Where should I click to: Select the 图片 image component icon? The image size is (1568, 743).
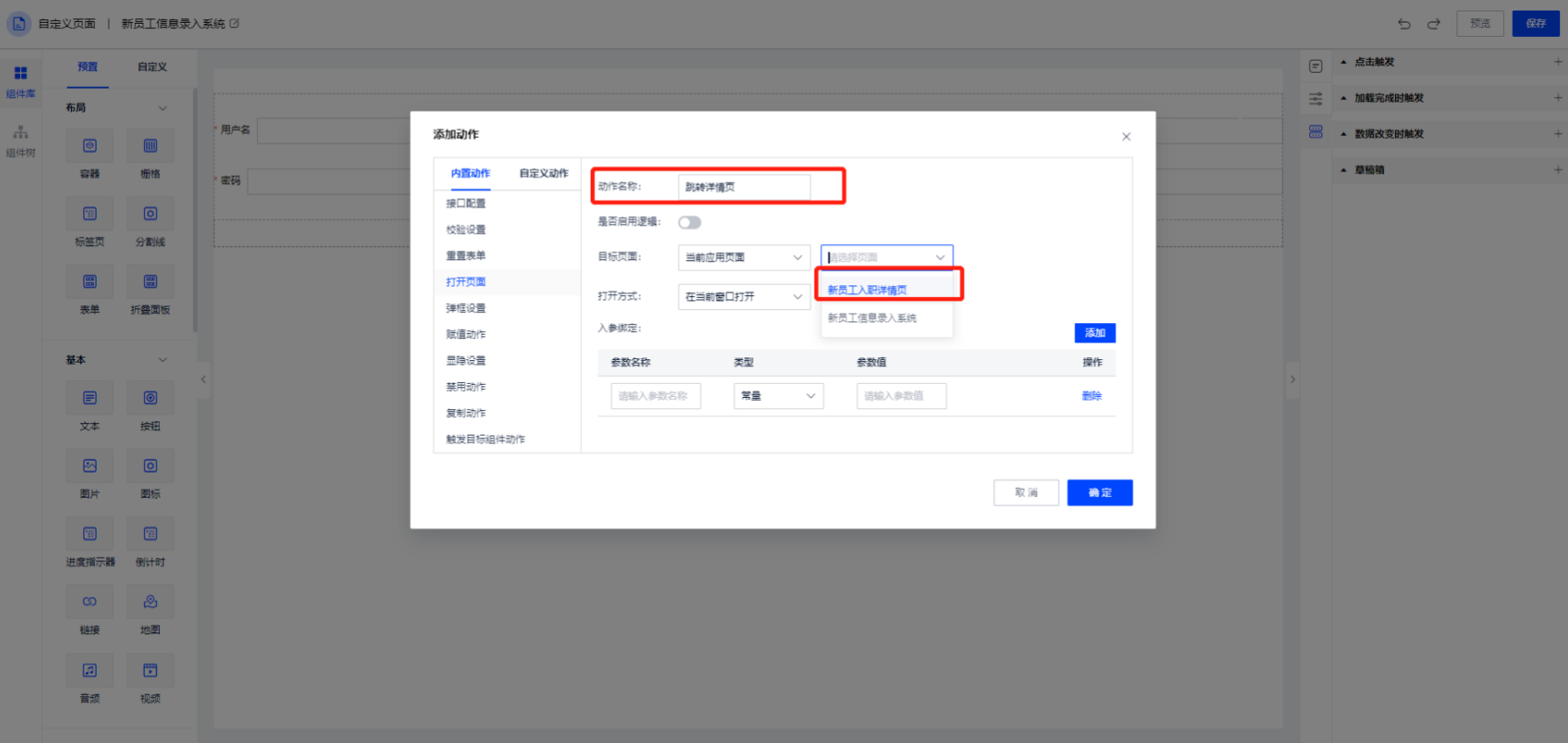90,466
